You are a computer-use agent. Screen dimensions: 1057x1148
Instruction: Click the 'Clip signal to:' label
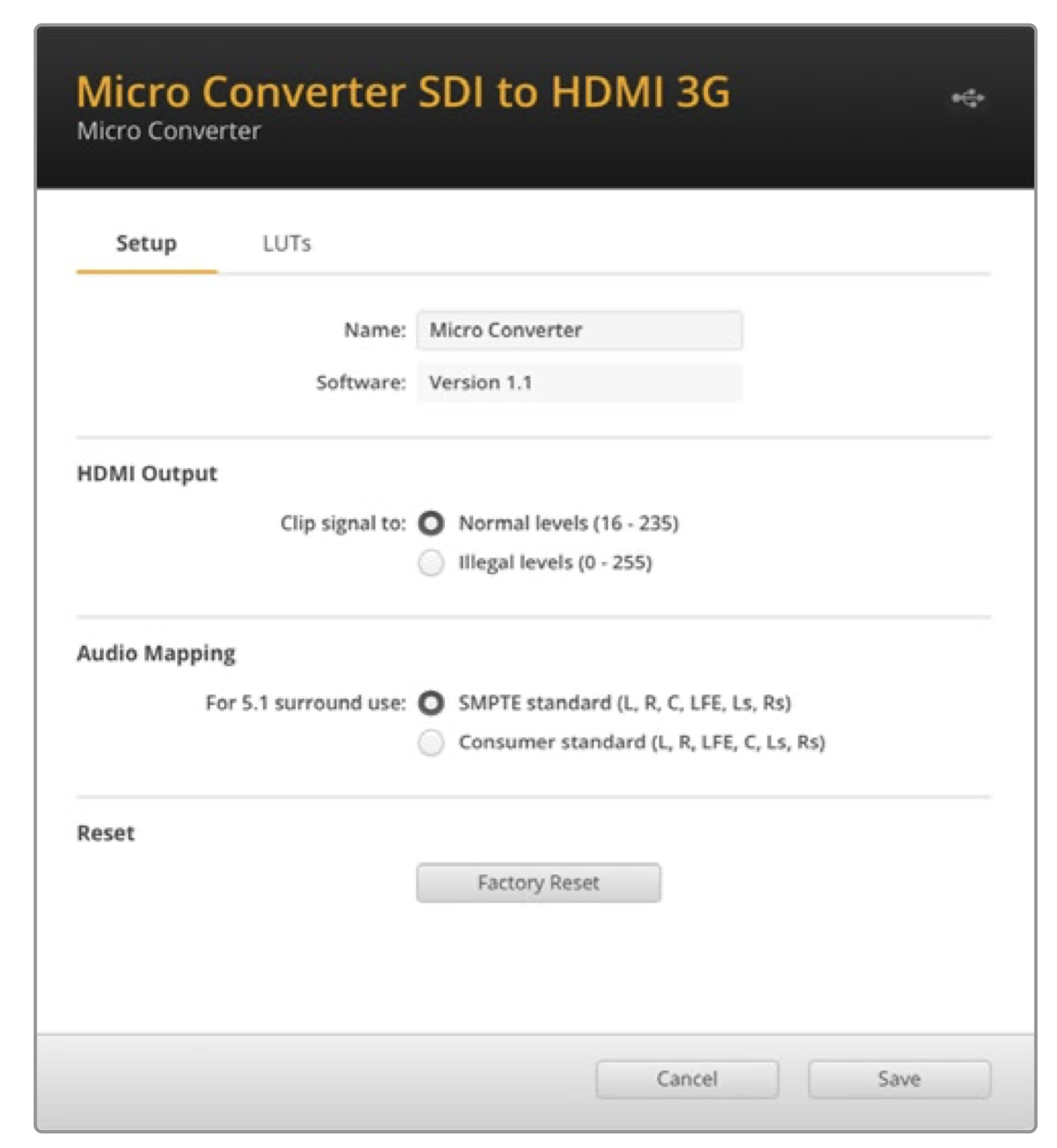pyautogui.click(x=343, y=523)
